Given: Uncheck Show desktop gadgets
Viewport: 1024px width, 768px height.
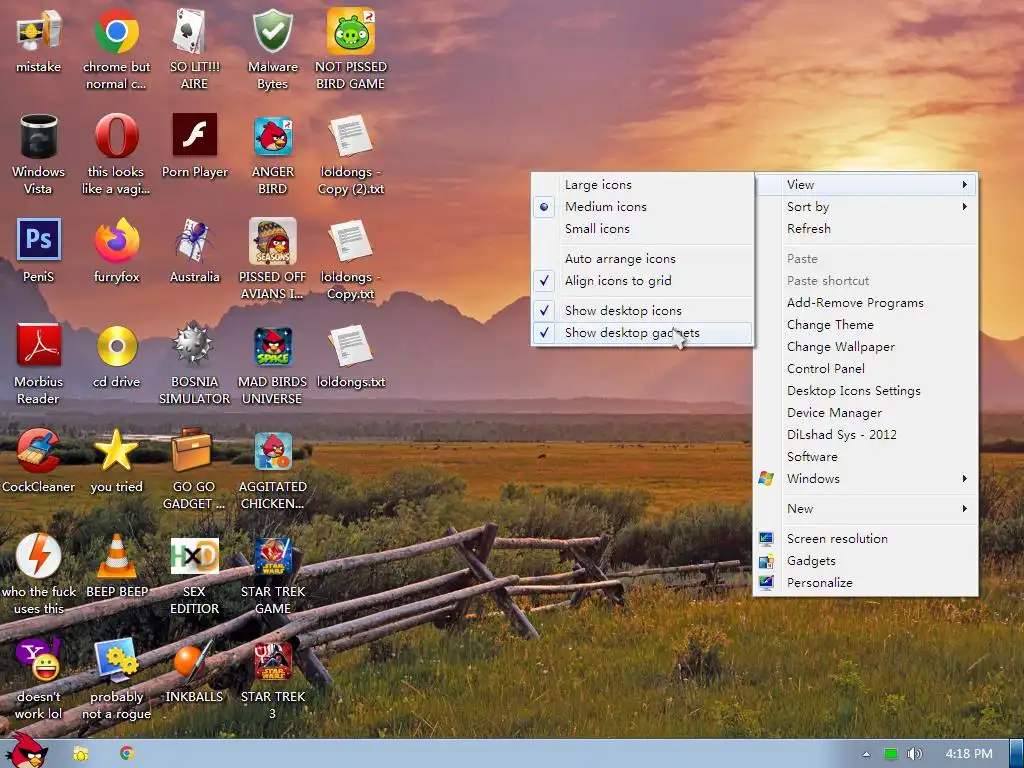Looking at the screenshot, I should (x=643, y=332).
